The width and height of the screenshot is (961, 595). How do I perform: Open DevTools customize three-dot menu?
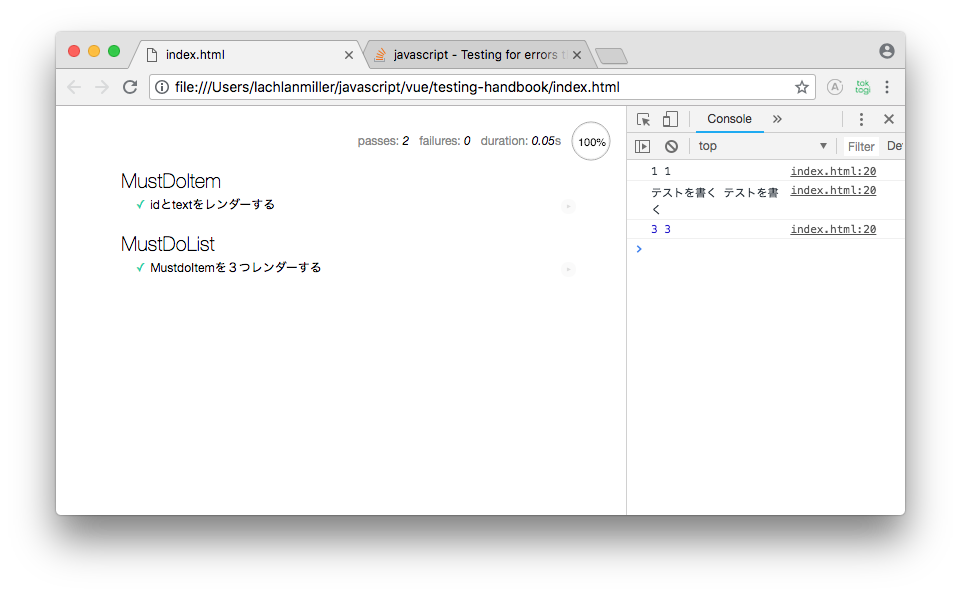[861, 119]
